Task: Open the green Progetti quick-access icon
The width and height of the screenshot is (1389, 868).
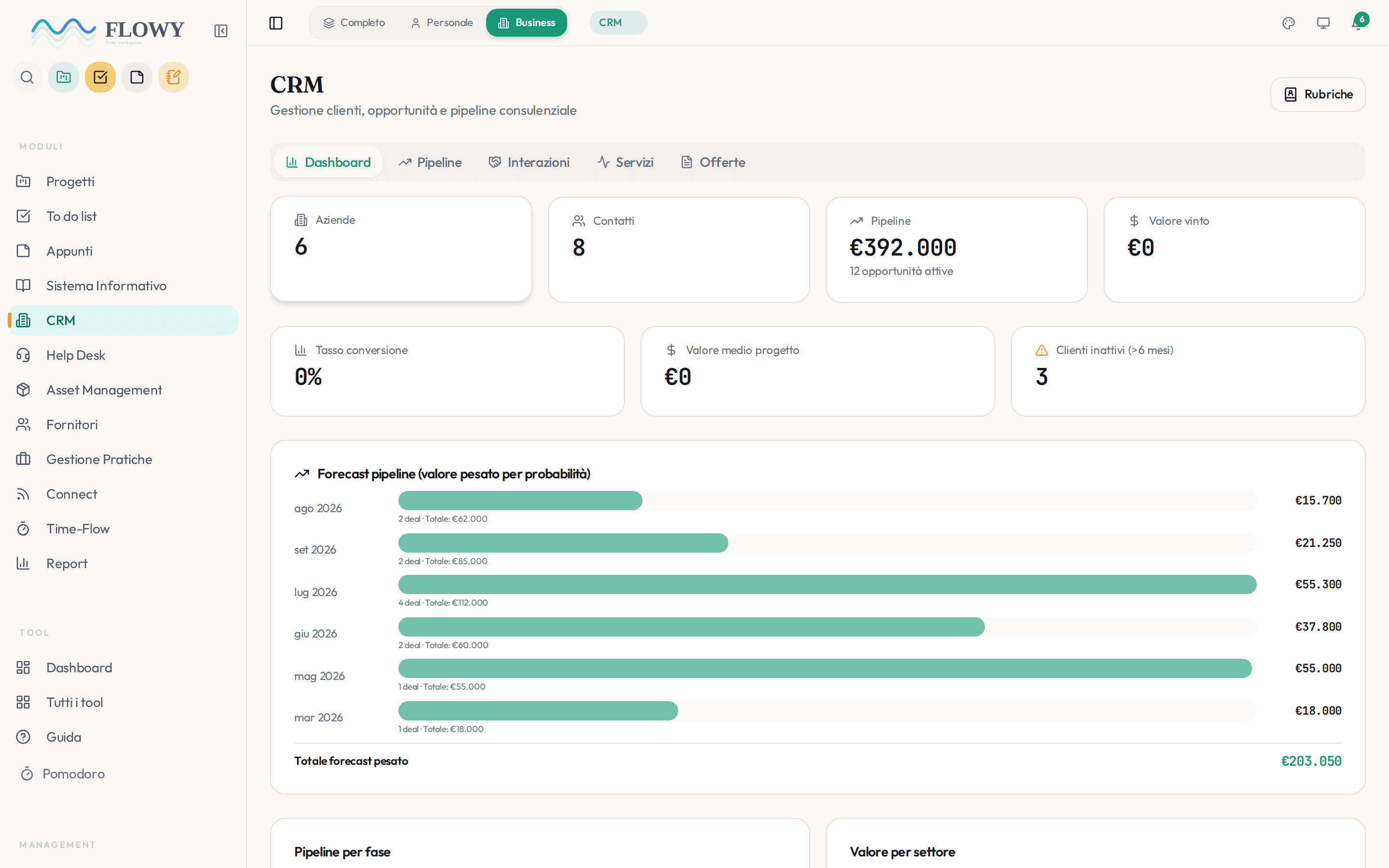Action: [x=64, y=77]
